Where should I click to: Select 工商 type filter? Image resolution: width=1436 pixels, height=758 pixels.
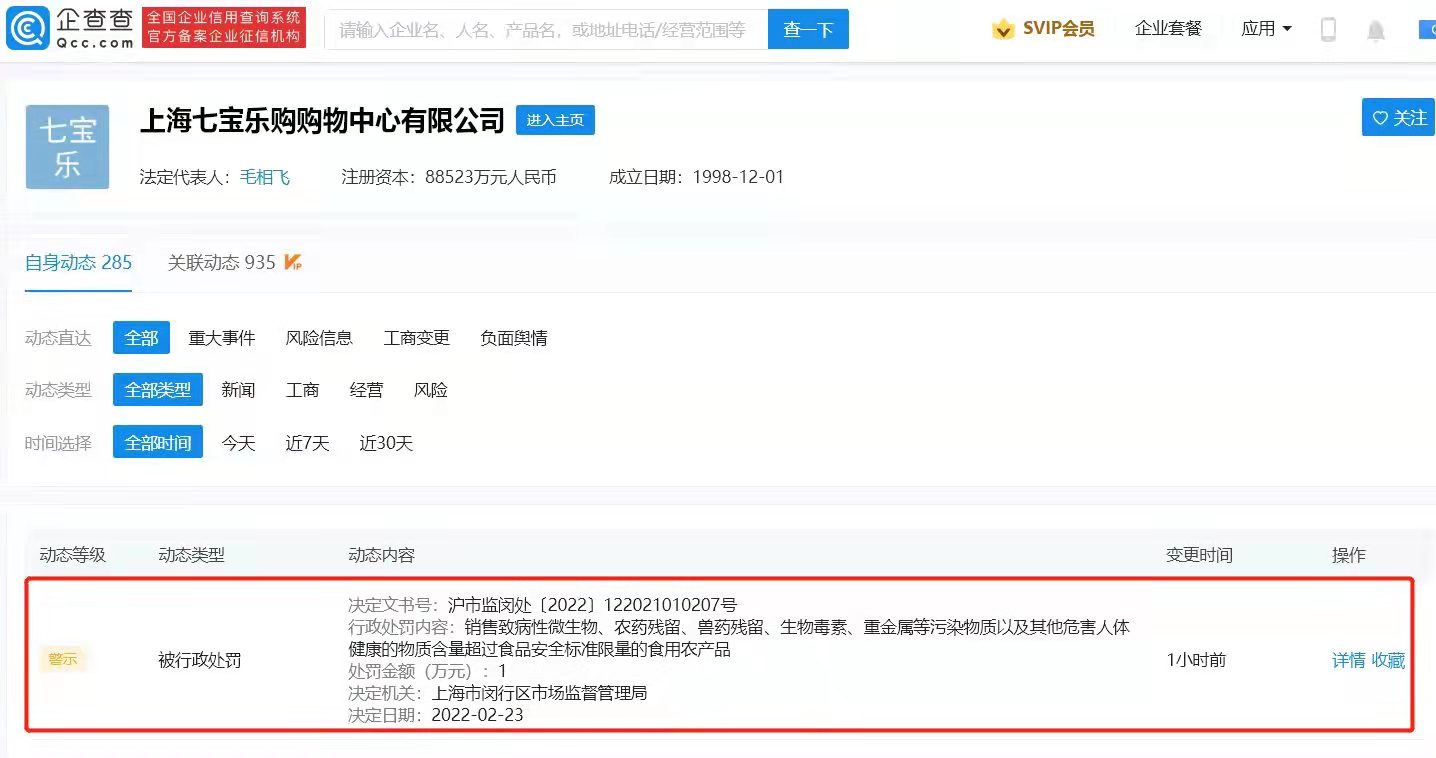click(302, 390)
